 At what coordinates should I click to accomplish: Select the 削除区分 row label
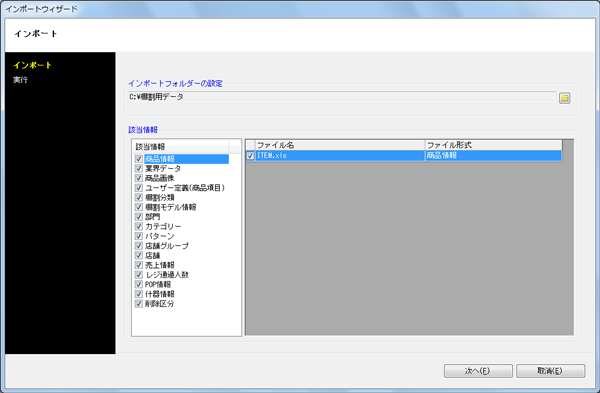(x=160, y=304)
